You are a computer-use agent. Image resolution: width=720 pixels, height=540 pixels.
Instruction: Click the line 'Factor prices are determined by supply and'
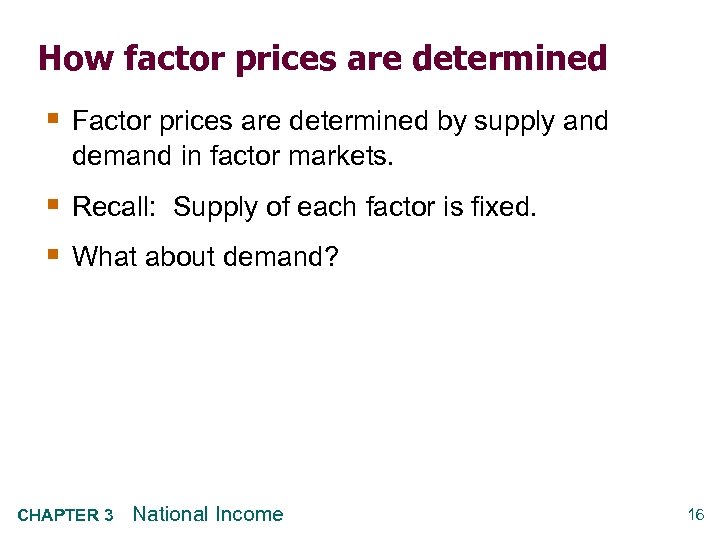coord(340,123)
